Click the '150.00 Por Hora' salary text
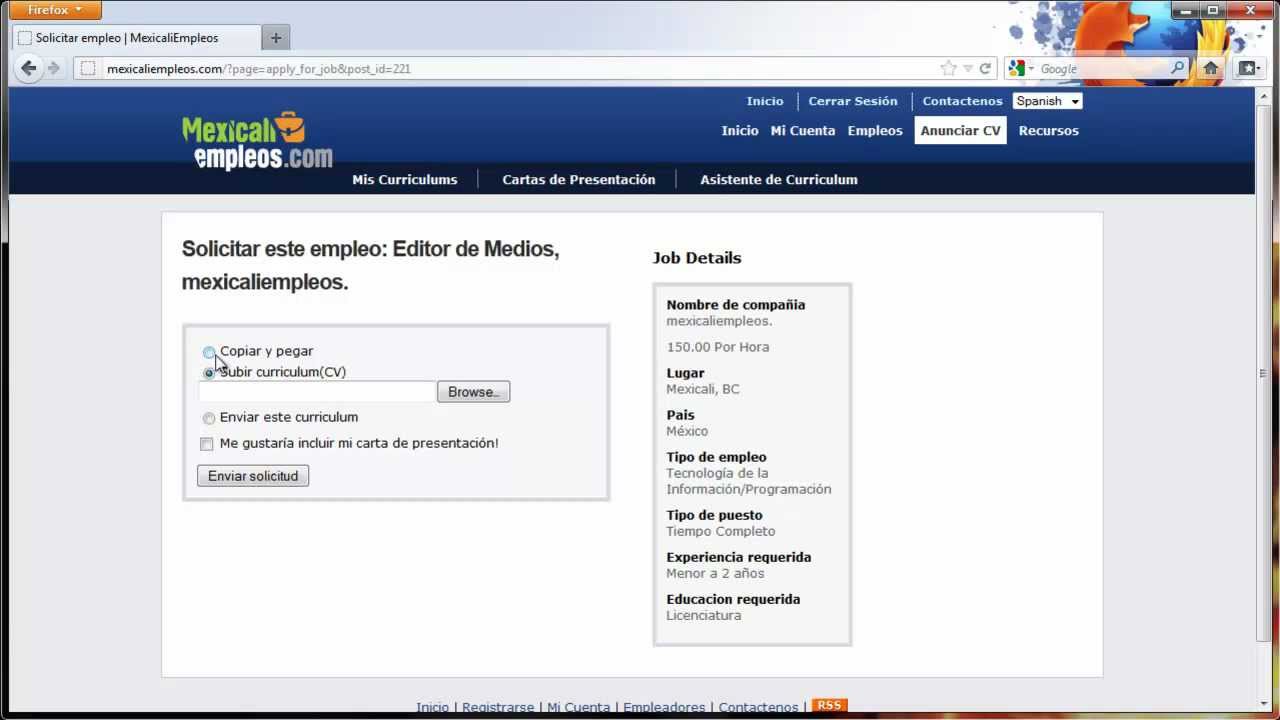The height and width of the screenshot is (720, 1280). pos(718,347)
